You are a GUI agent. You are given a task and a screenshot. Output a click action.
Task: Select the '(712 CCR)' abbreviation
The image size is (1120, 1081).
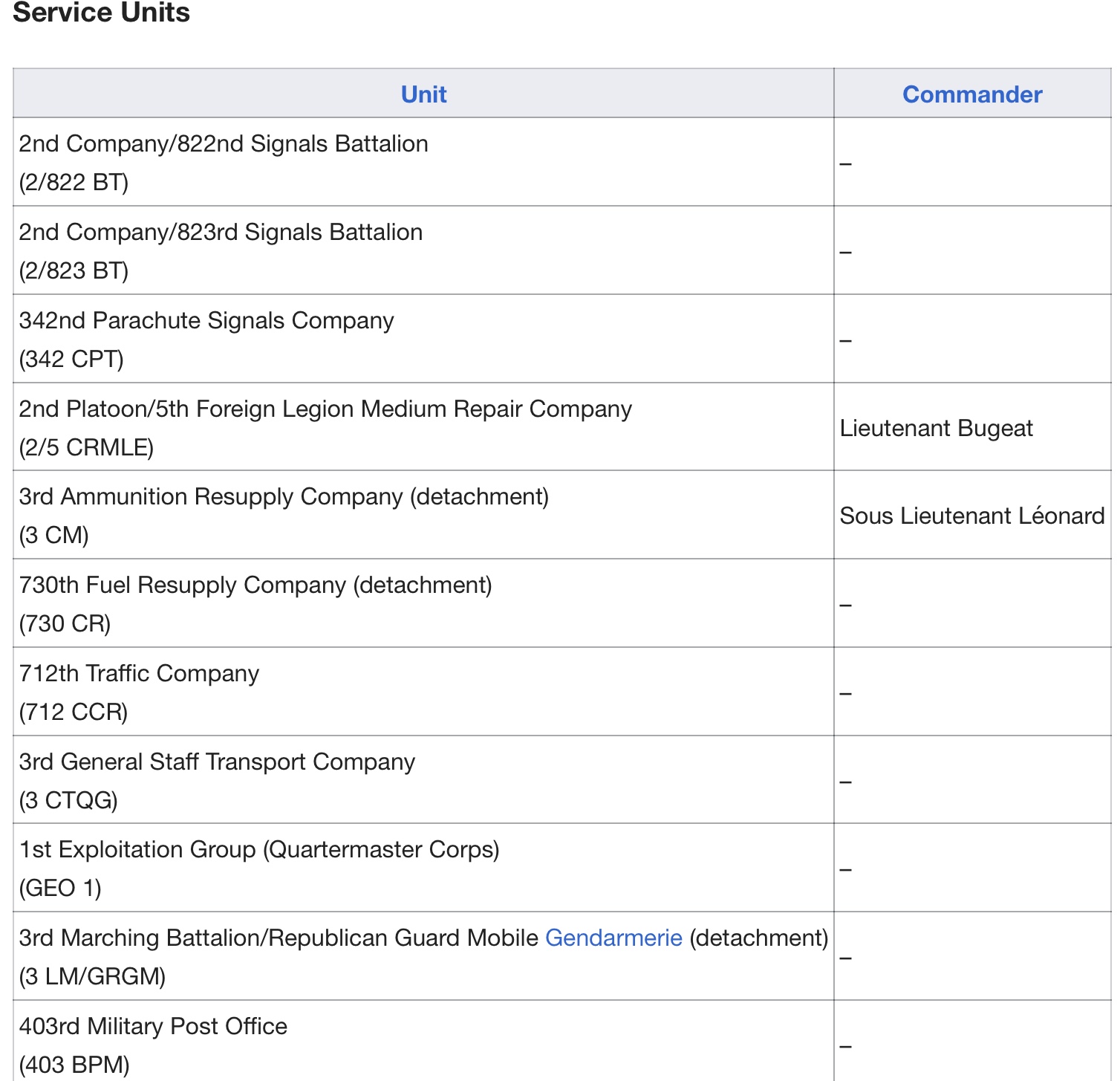pyautogui.click(x=74, y=712)
